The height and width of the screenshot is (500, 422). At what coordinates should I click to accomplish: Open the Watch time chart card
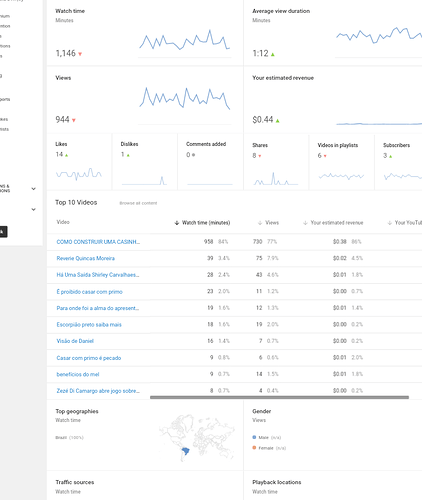[x=145, y=33]
